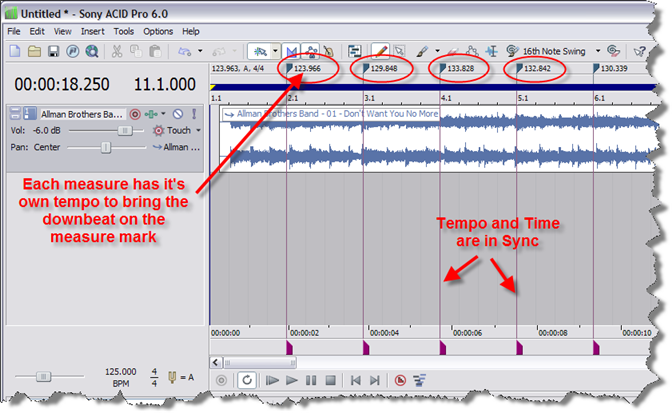Mute the Allman Brothers track
The height and width of the screenshot is (413, 672).
coord(176,114)
